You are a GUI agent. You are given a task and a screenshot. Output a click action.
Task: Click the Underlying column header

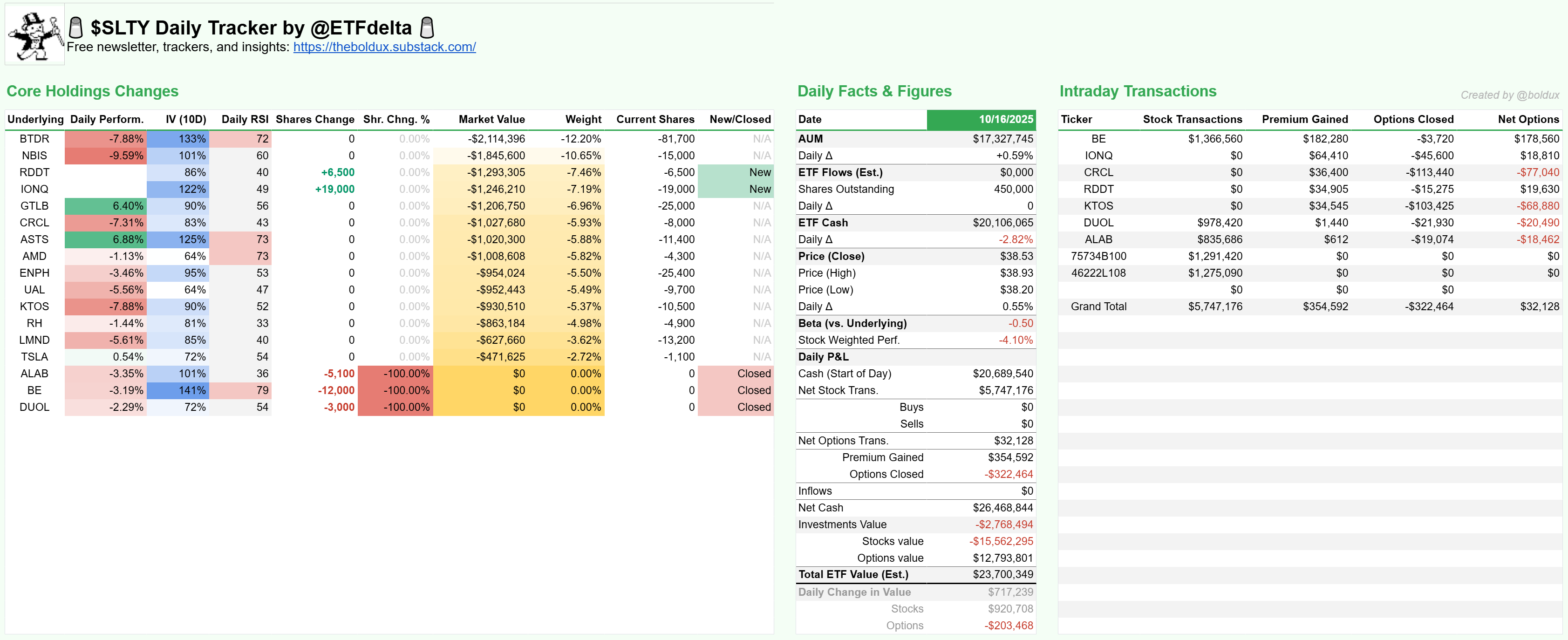pos(34,119)
